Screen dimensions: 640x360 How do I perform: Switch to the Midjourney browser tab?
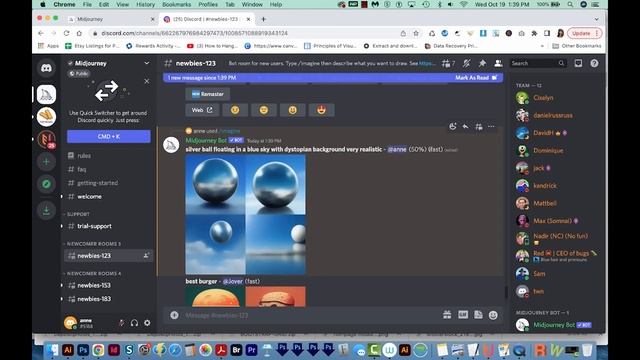point(111,19)
